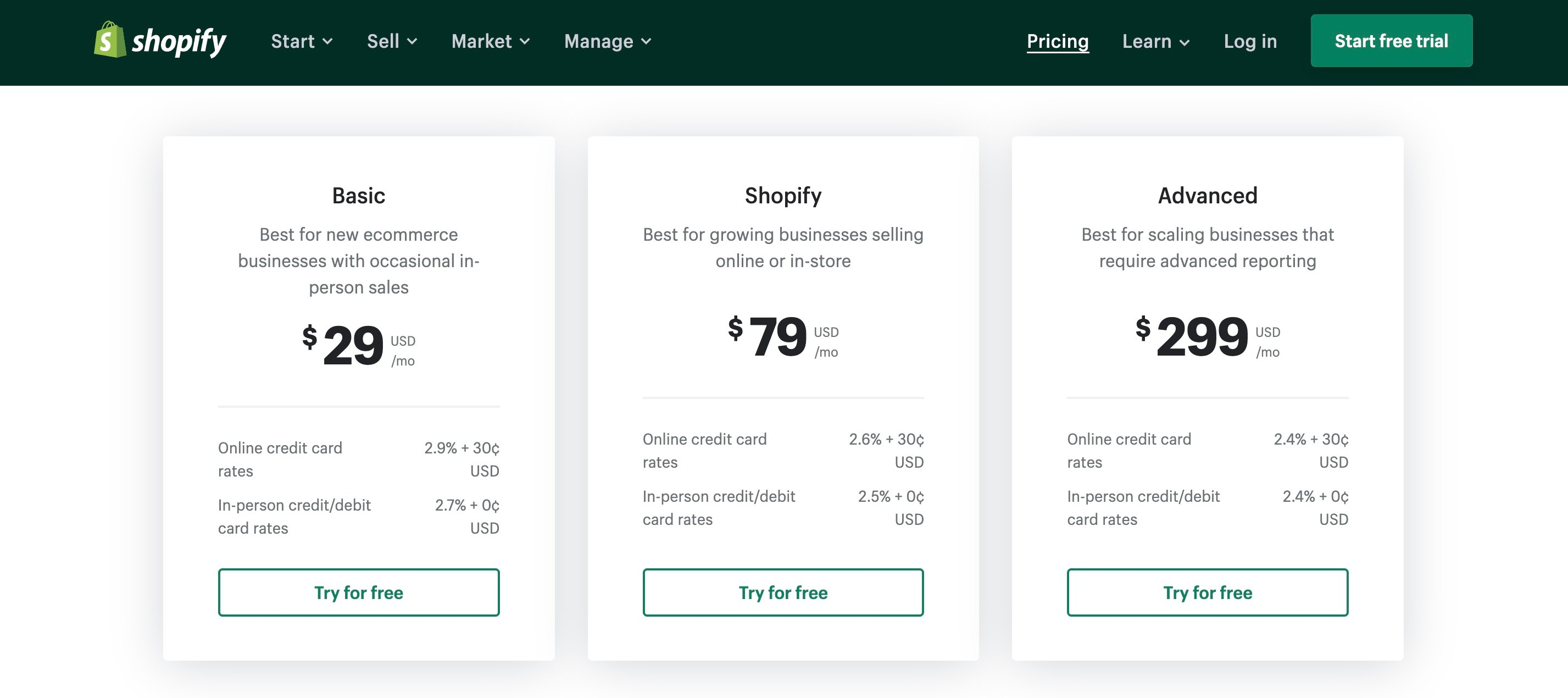Select the Advanced plan heading
The image size is (1568, 698).
1208,196
